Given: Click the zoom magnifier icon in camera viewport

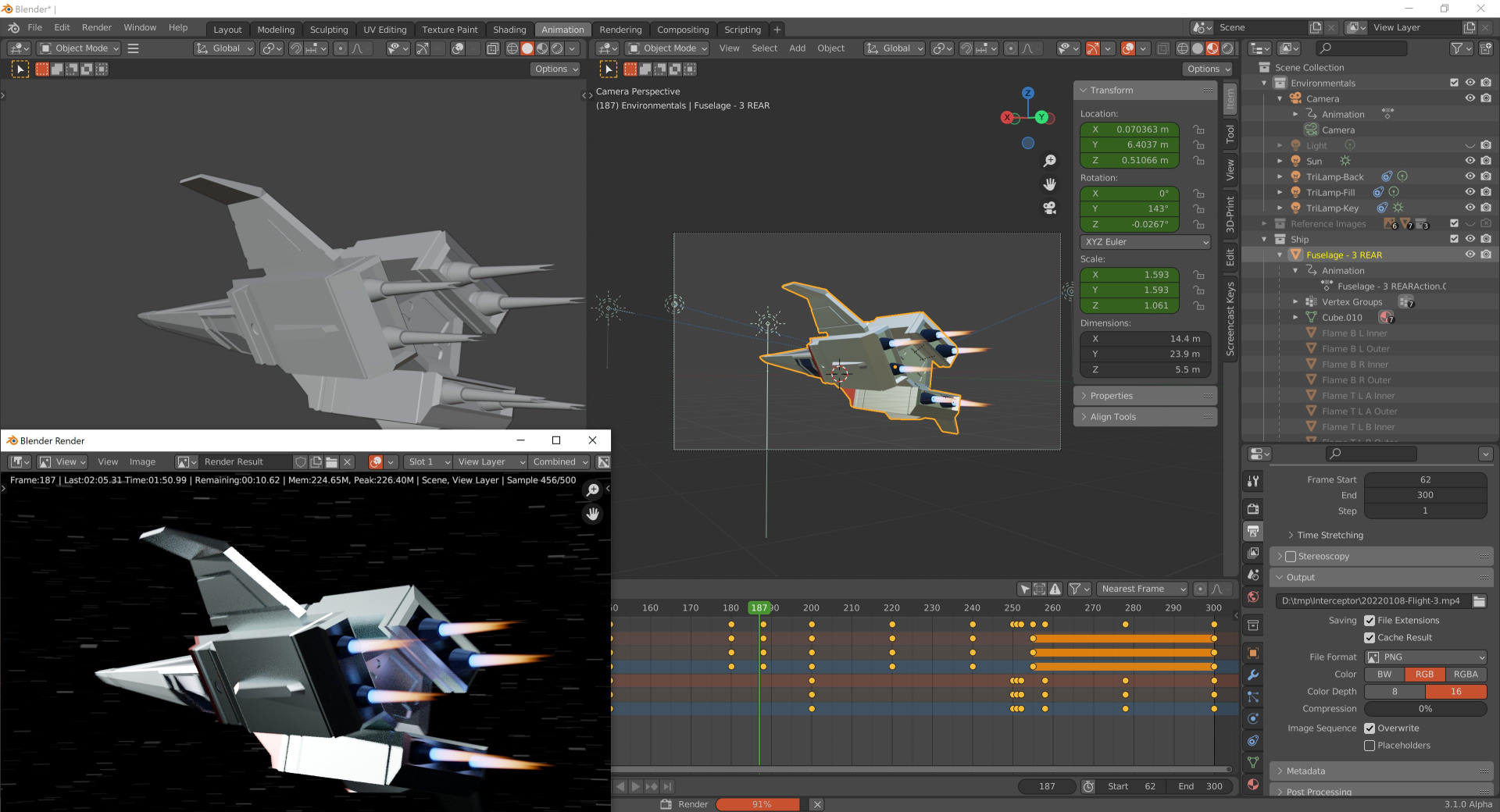Looking at the screenshot, I should (1049, 161).
